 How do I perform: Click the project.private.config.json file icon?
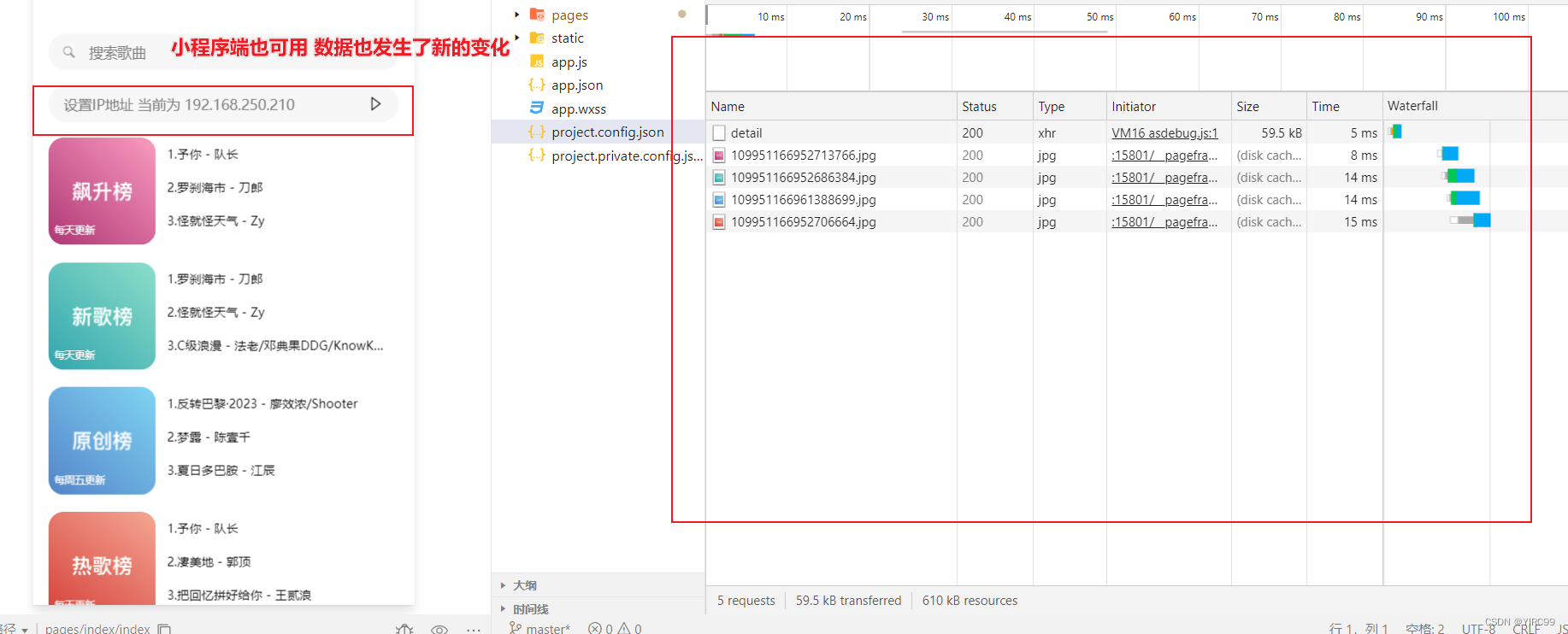coord(537,155)
